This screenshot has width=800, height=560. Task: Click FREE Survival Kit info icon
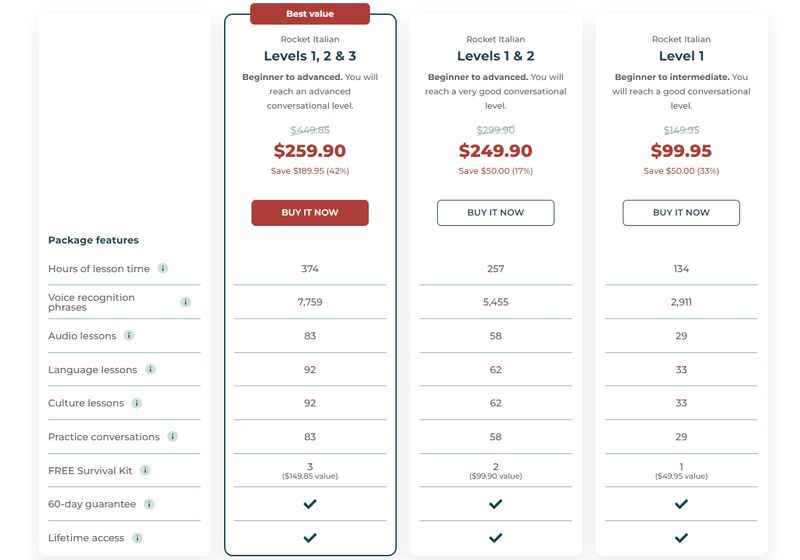point(145,470)
